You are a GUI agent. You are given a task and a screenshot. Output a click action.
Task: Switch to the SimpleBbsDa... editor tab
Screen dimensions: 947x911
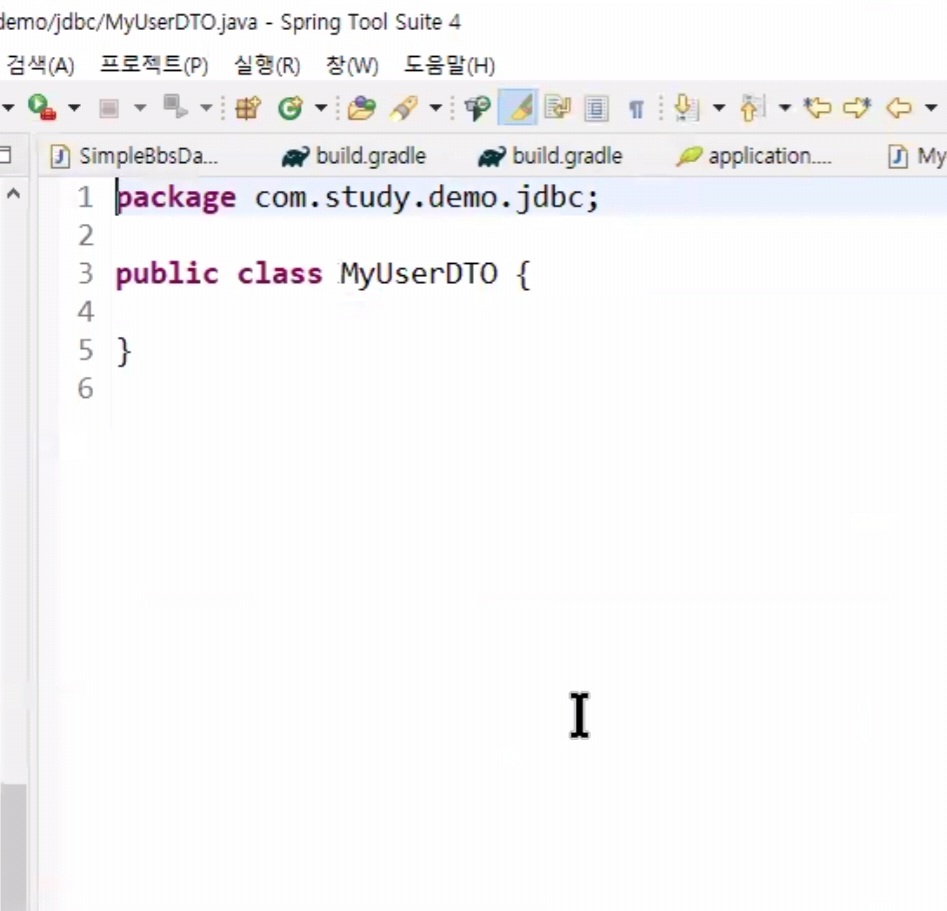coord(134,156)
